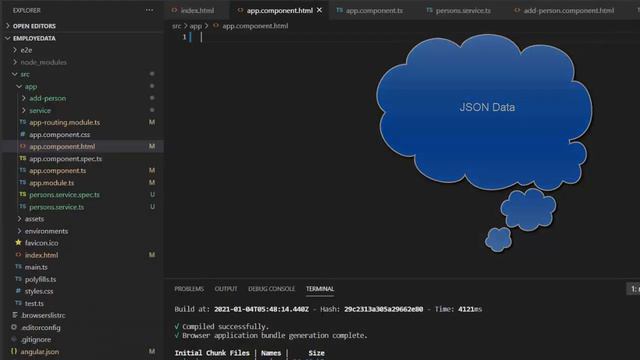Open main.ts file

pos(36,267)
